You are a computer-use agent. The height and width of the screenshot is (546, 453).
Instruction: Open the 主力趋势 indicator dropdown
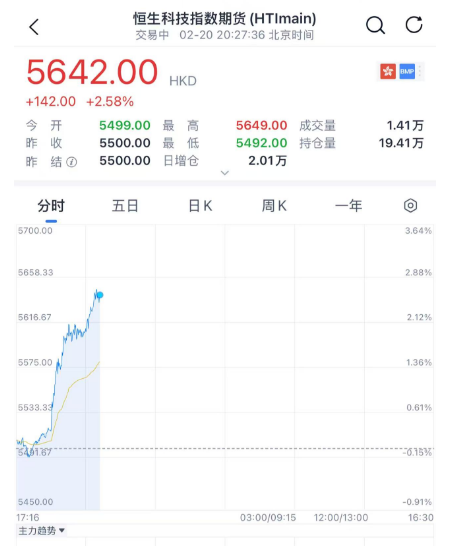(x=41, y=531)
